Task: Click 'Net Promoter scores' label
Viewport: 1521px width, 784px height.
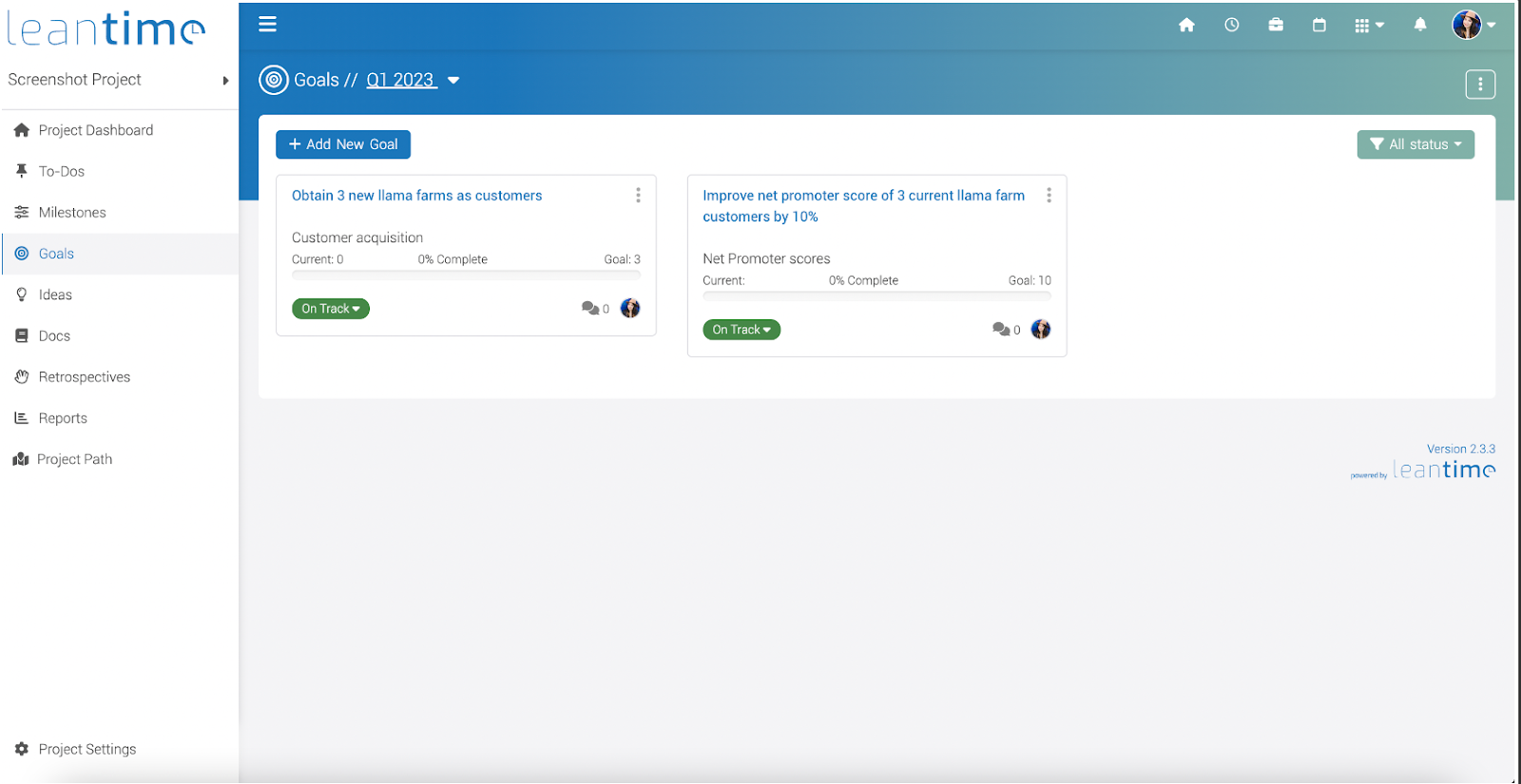Action: (766, 258)
